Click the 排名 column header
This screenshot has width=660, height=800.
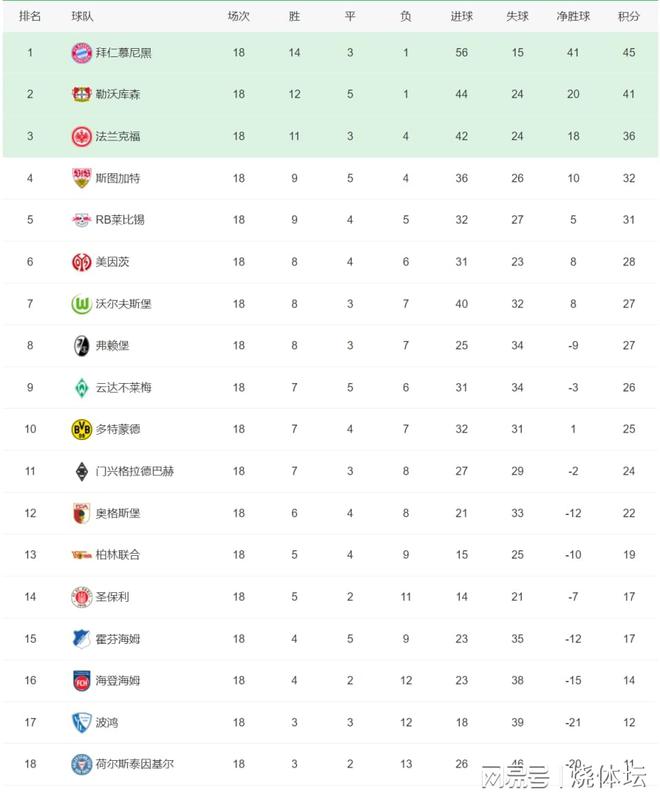point(30,16)
